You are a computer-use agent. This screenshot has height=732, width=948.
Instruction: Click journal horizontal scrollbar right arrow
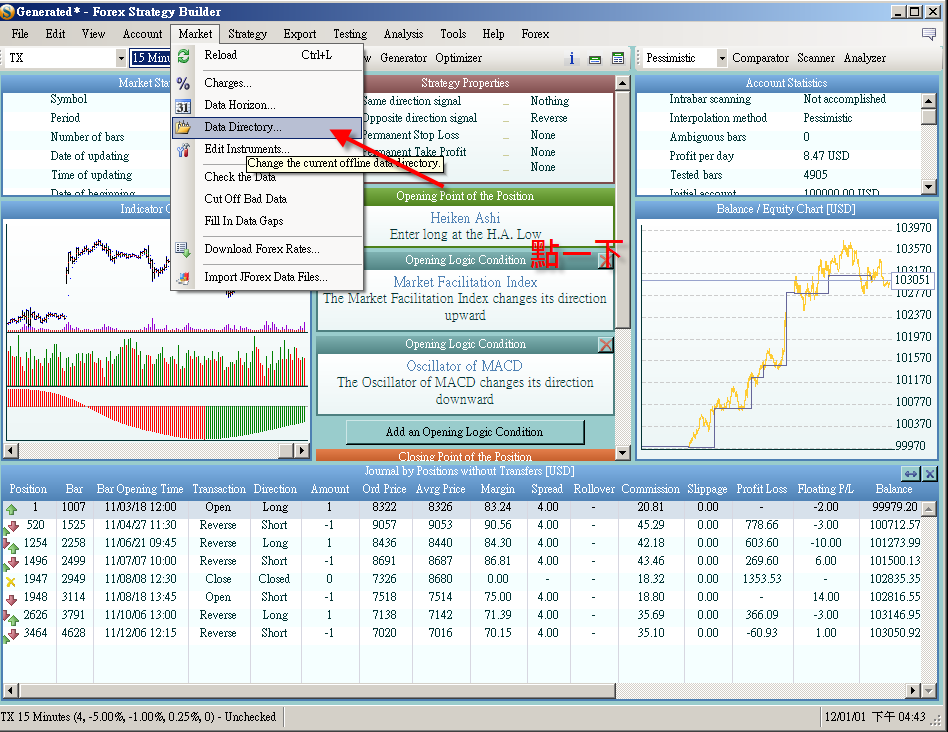click(x=913, y=690)
